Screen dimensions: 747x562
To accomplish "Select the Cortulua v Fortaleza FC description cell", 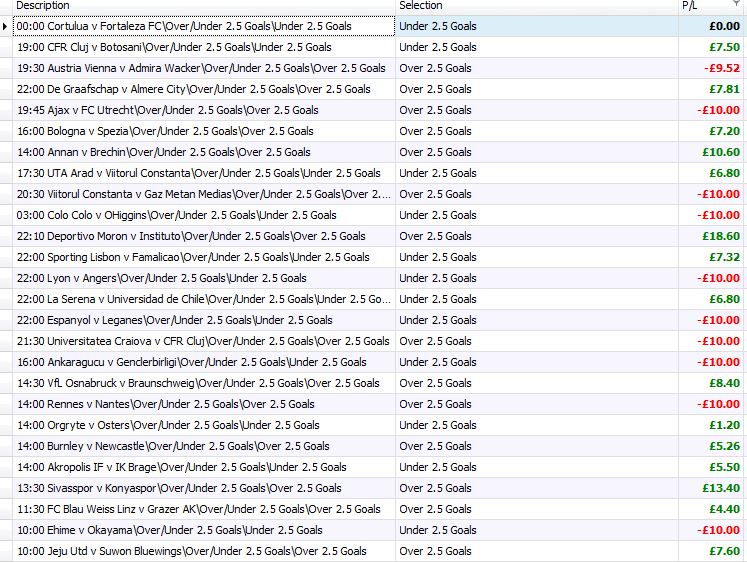I will [x=204, y=26].
